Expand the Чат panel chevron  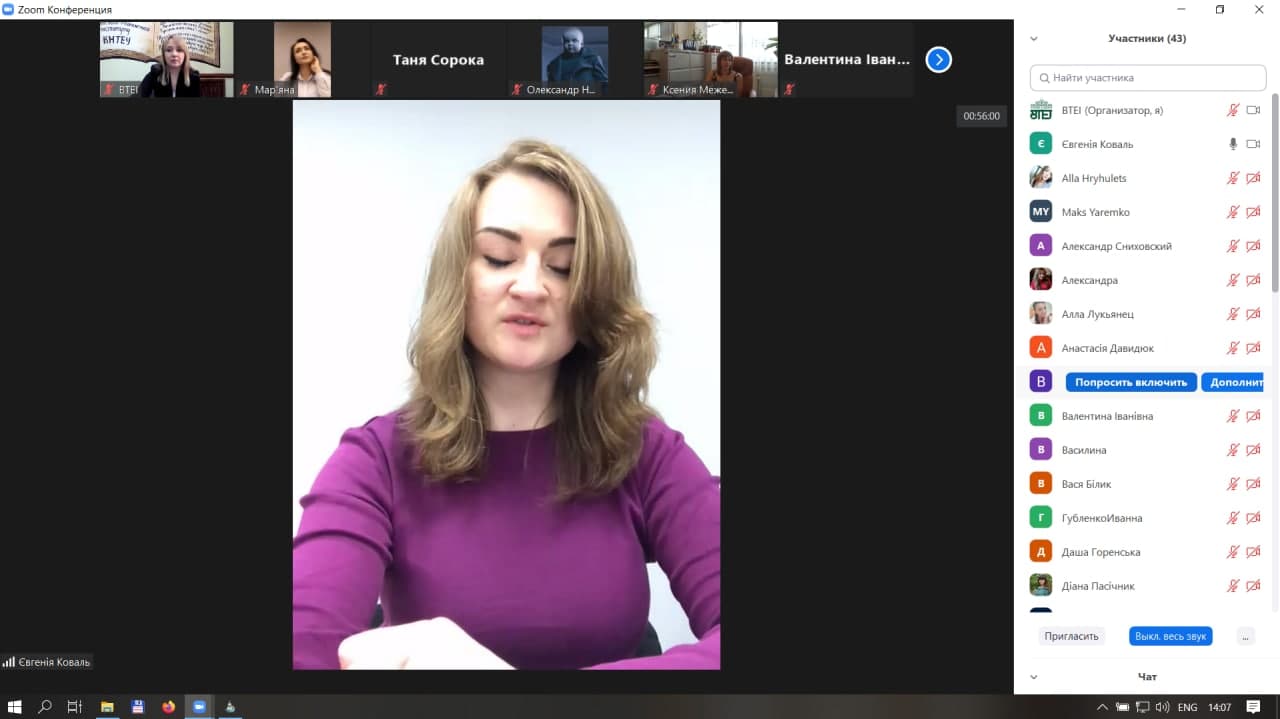pos(1034,677)
